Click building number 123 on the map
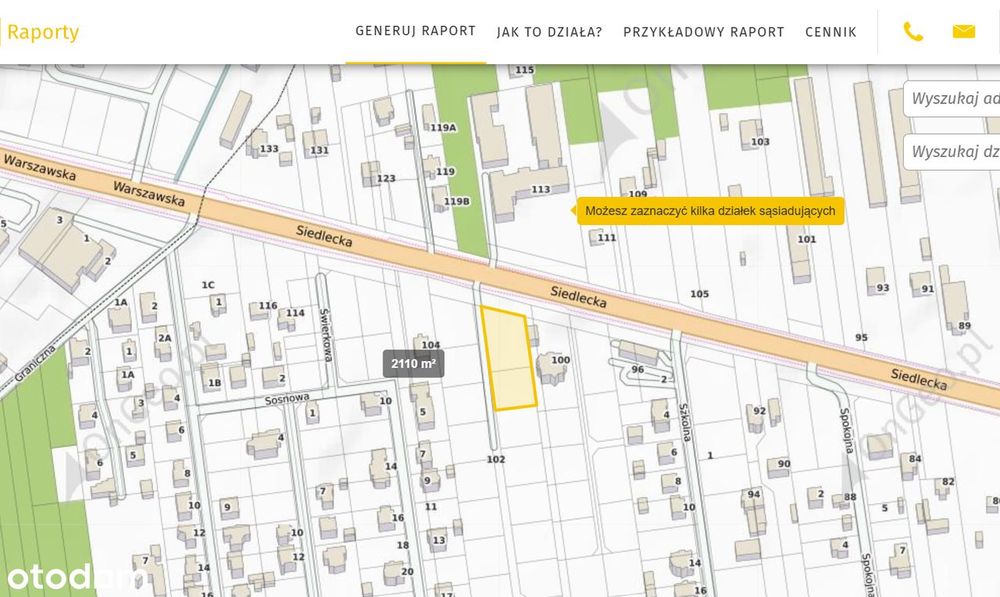Viewport: 1000px width, 597px height. pos(386,179)
